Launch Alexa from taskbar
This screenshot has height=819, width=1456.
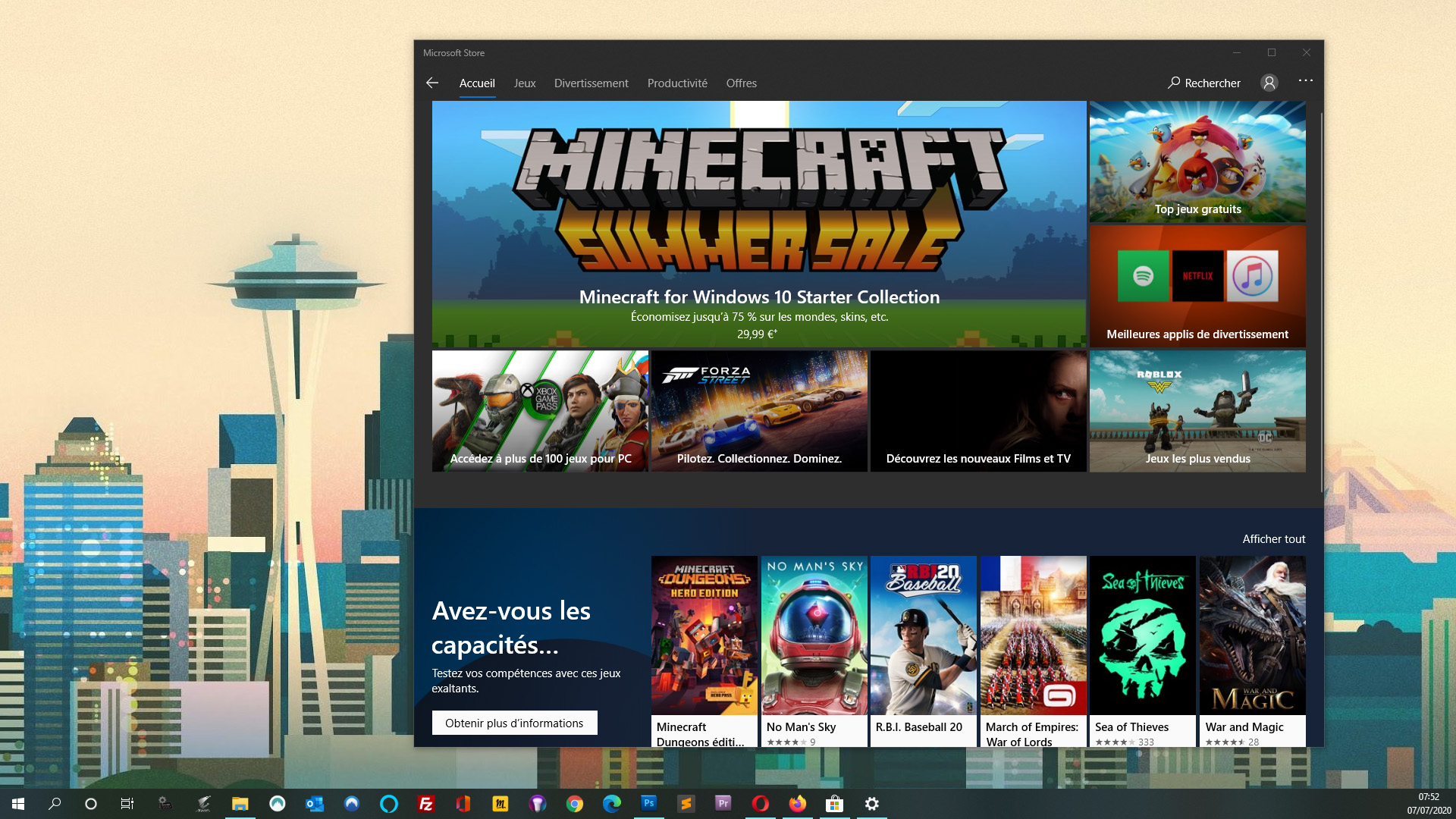388,804
